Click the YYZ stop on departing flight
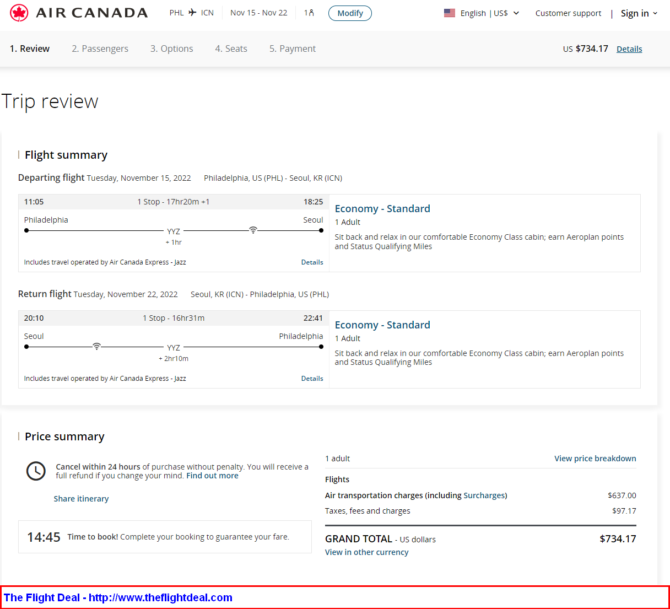 (x=173, y=231)
